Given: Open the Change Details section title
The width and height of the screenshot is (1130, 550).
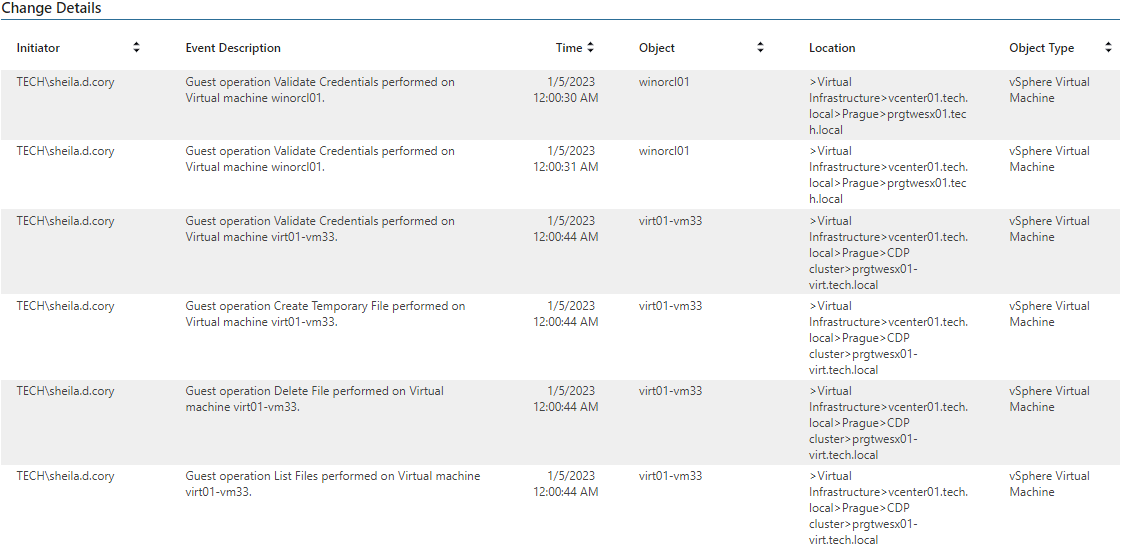Looking at the screenshot, I should [51, 9].
